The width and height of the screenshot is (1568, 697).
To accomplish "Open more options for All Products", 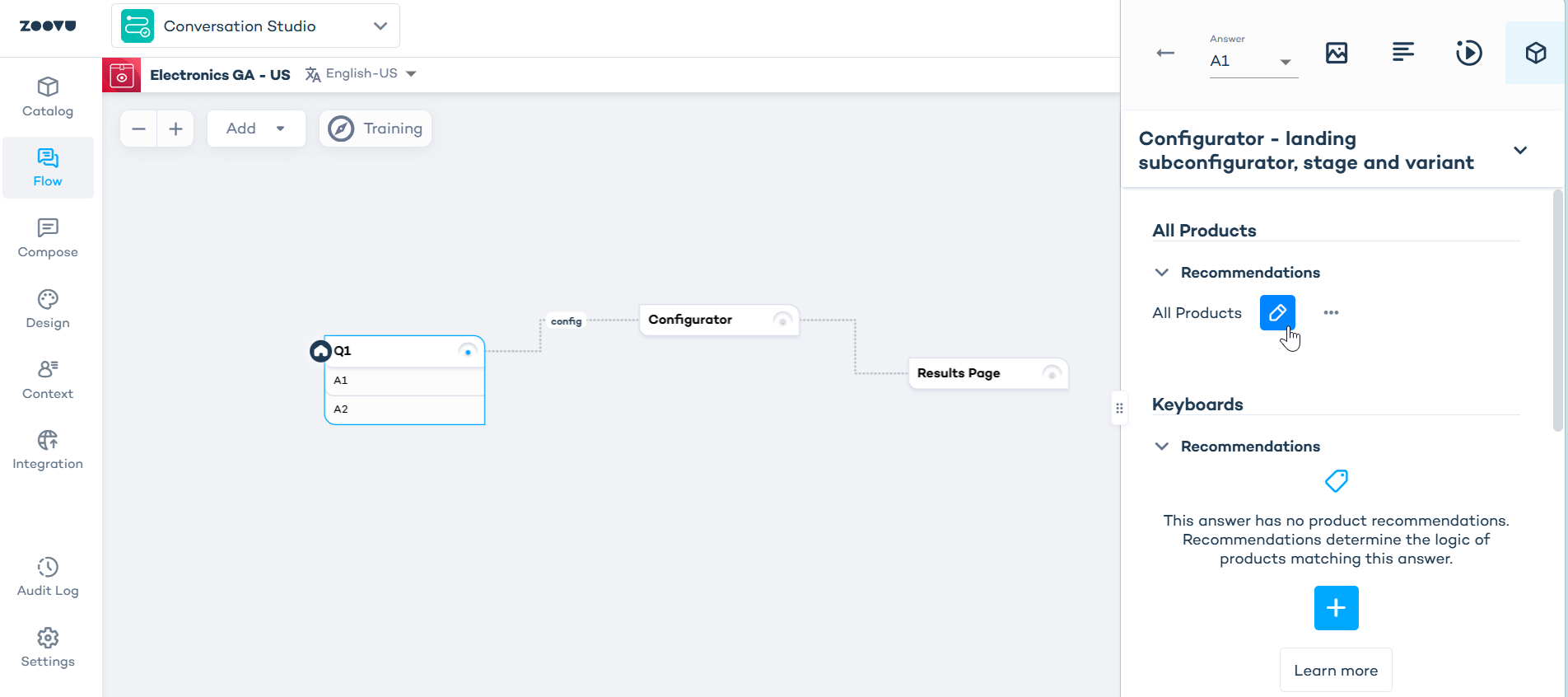I will click(1331, 313).
